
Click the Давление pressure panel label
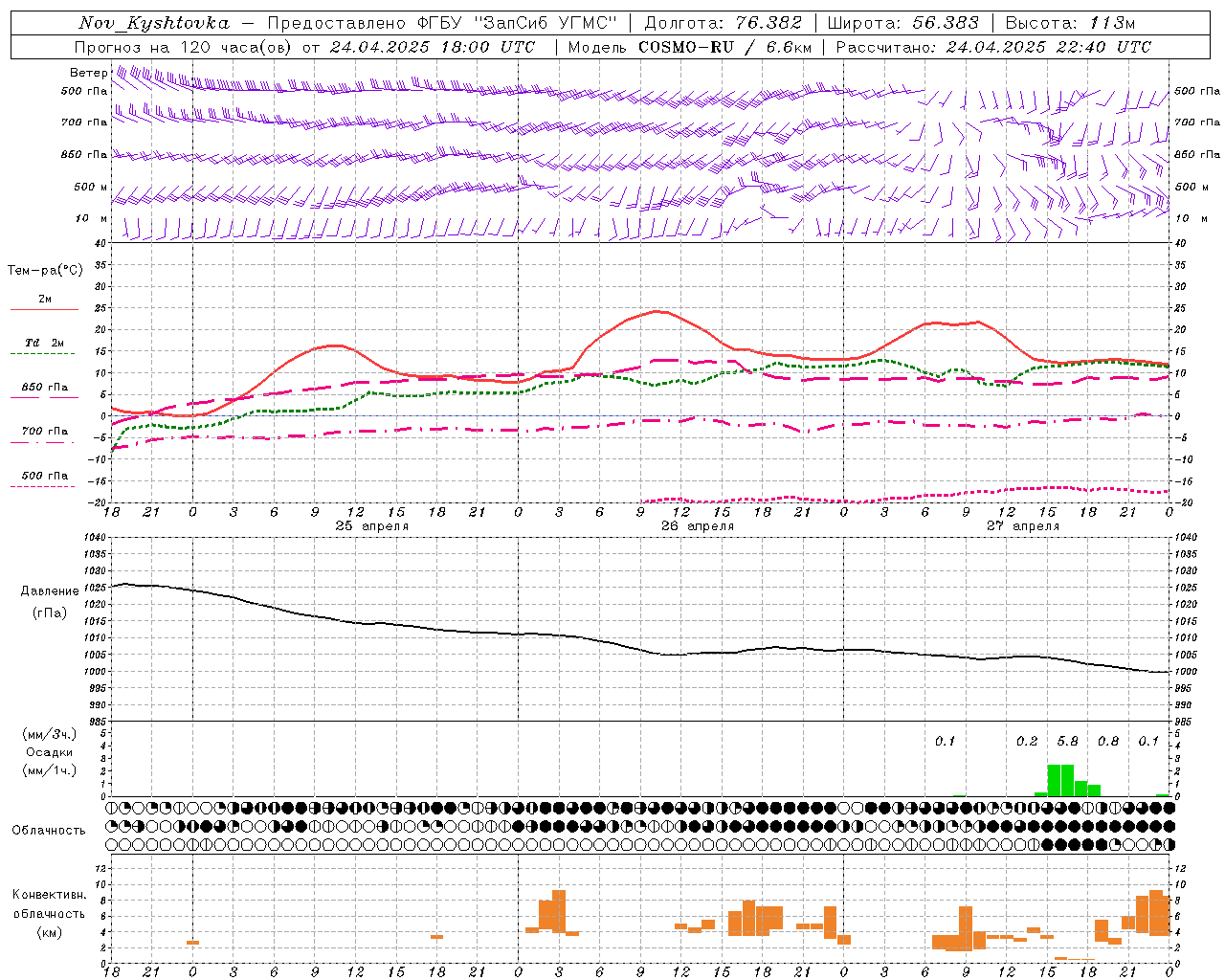(x=50, y=591)
